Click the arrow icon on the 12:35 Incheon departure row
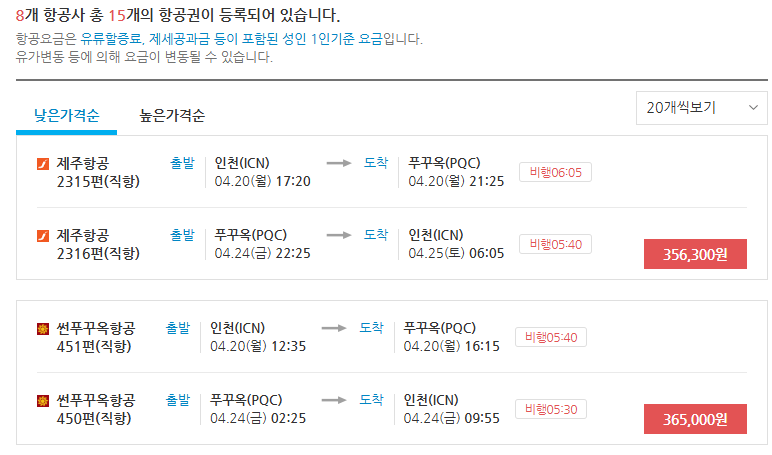772x455 pixels. tap(336, 328)
